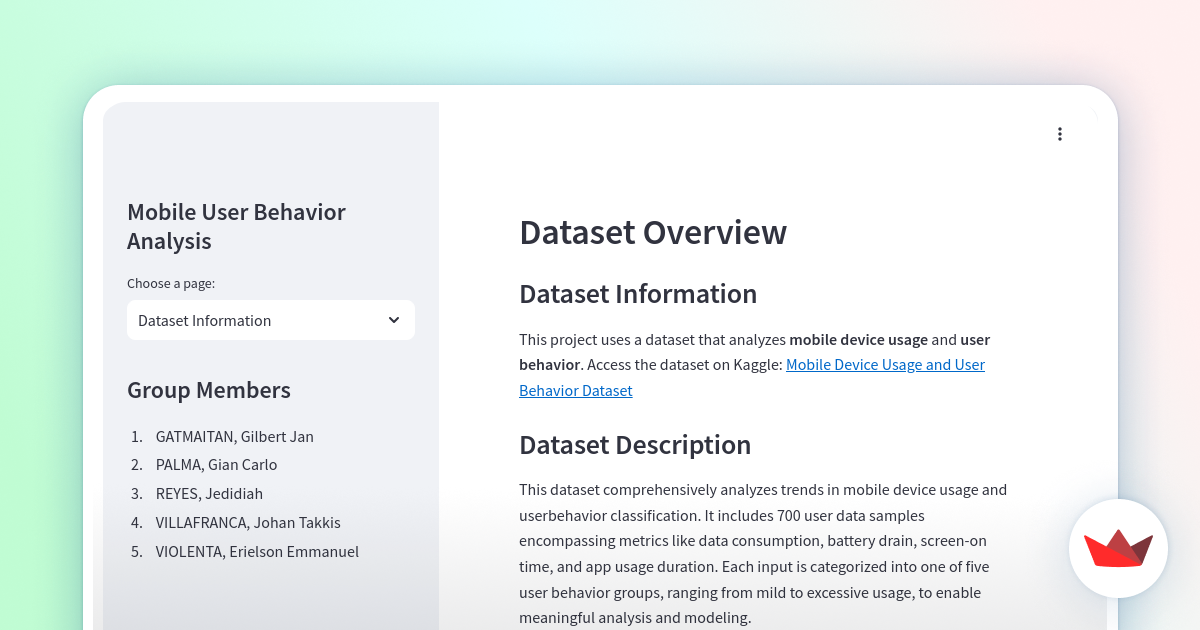Click 'REYES, Jedidiah' in the member list
Image resolution: width=1200 pixels, height=630 pixels.
[x=209, y=493]
